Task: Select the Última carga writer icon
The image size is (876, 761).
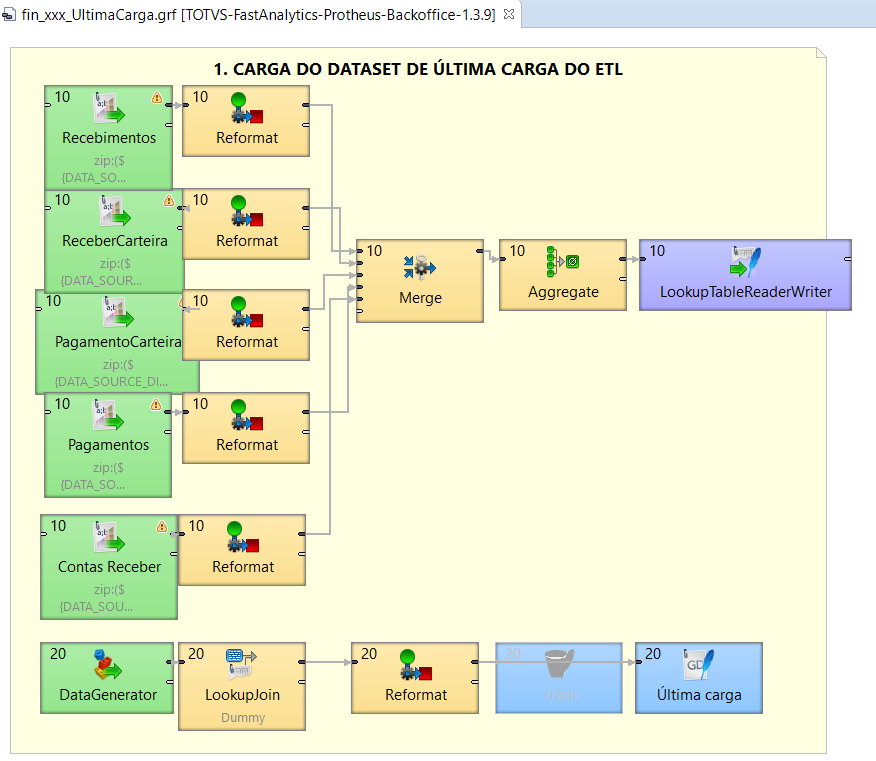Action: pos(698,666)
